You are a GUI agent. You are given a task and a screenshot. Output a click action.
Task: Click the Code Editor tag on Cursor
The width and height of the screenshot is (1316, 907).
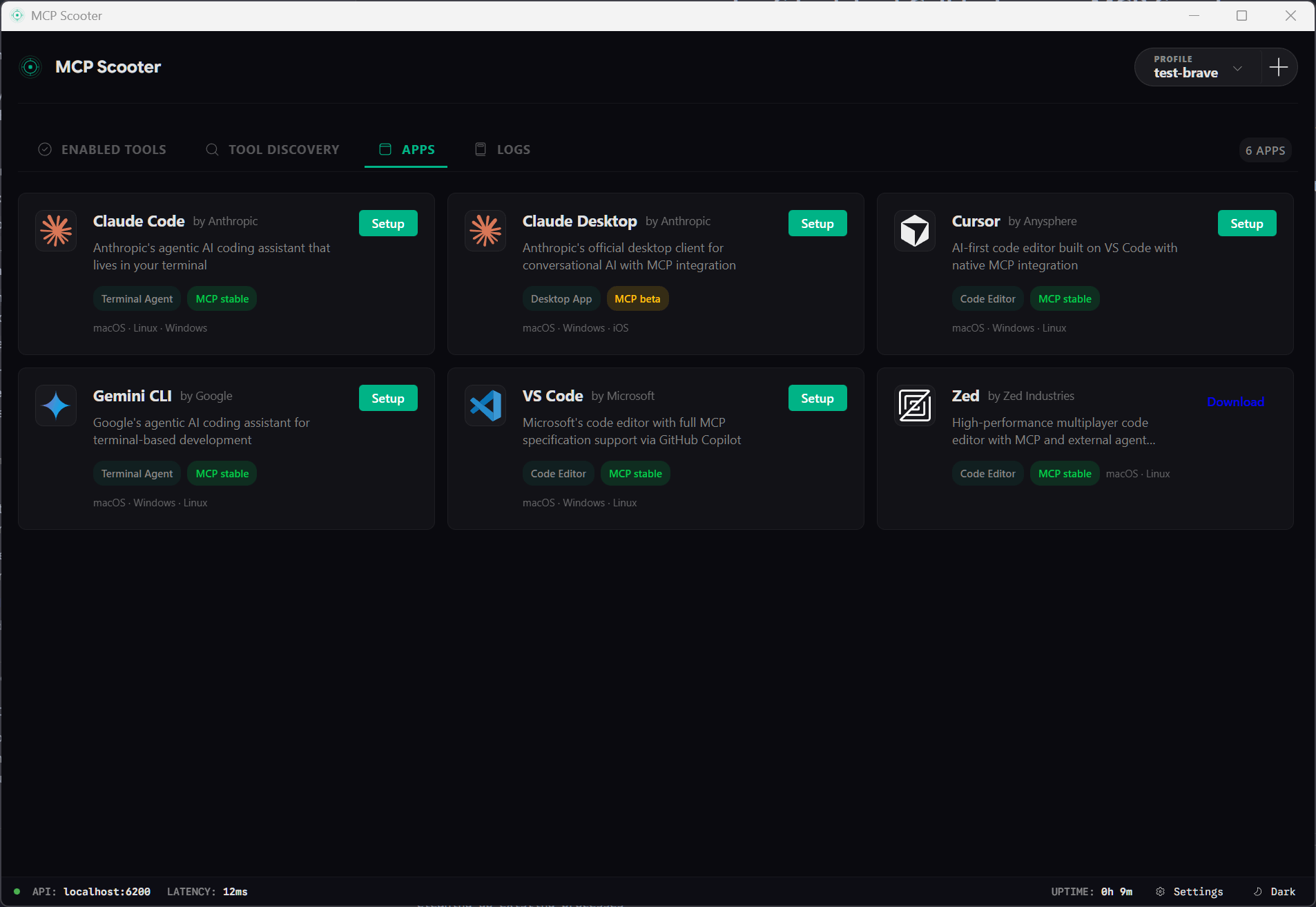tap(987, 298)
